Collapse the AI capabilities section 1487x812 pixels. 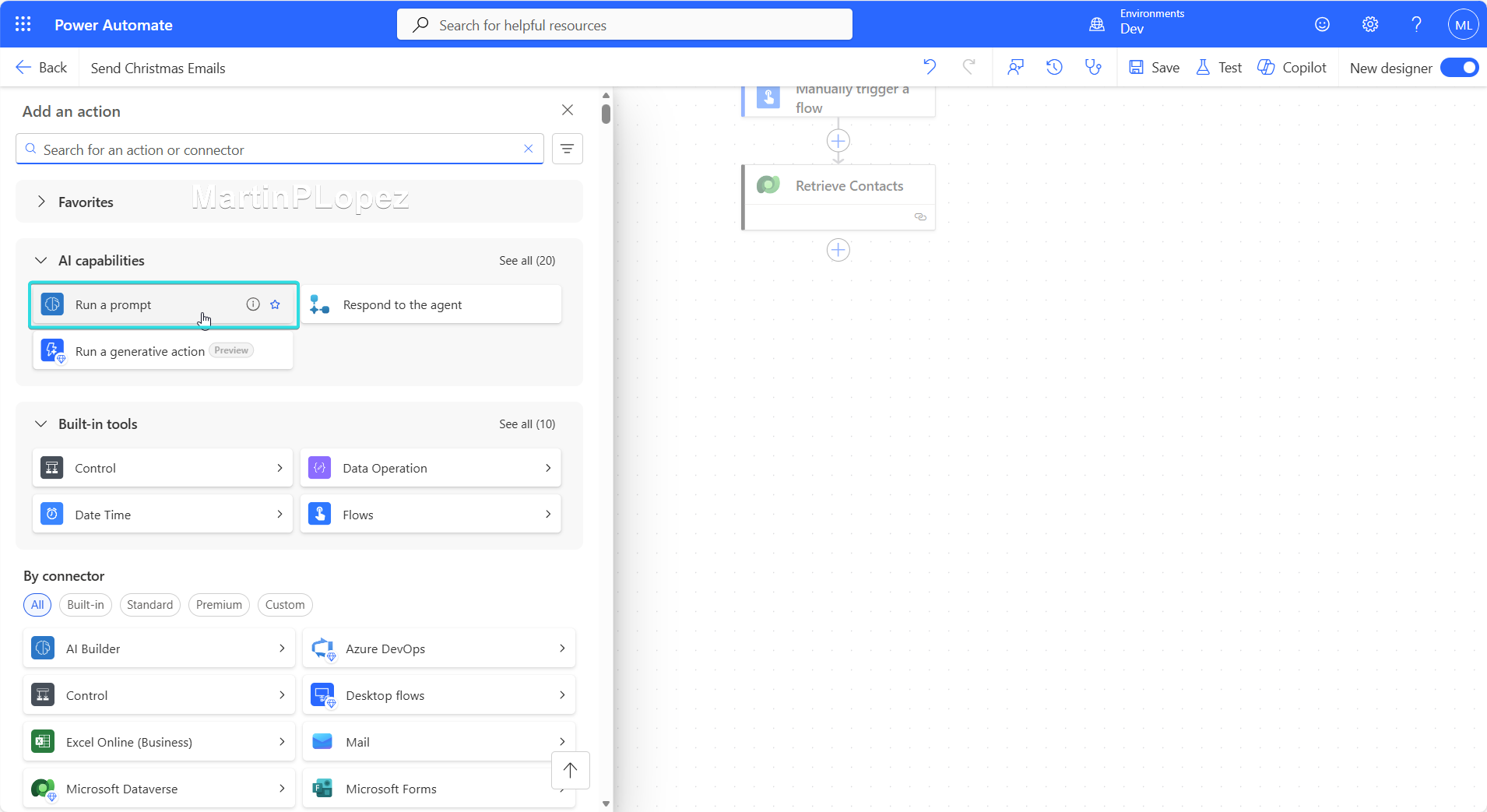pos(40,261)
